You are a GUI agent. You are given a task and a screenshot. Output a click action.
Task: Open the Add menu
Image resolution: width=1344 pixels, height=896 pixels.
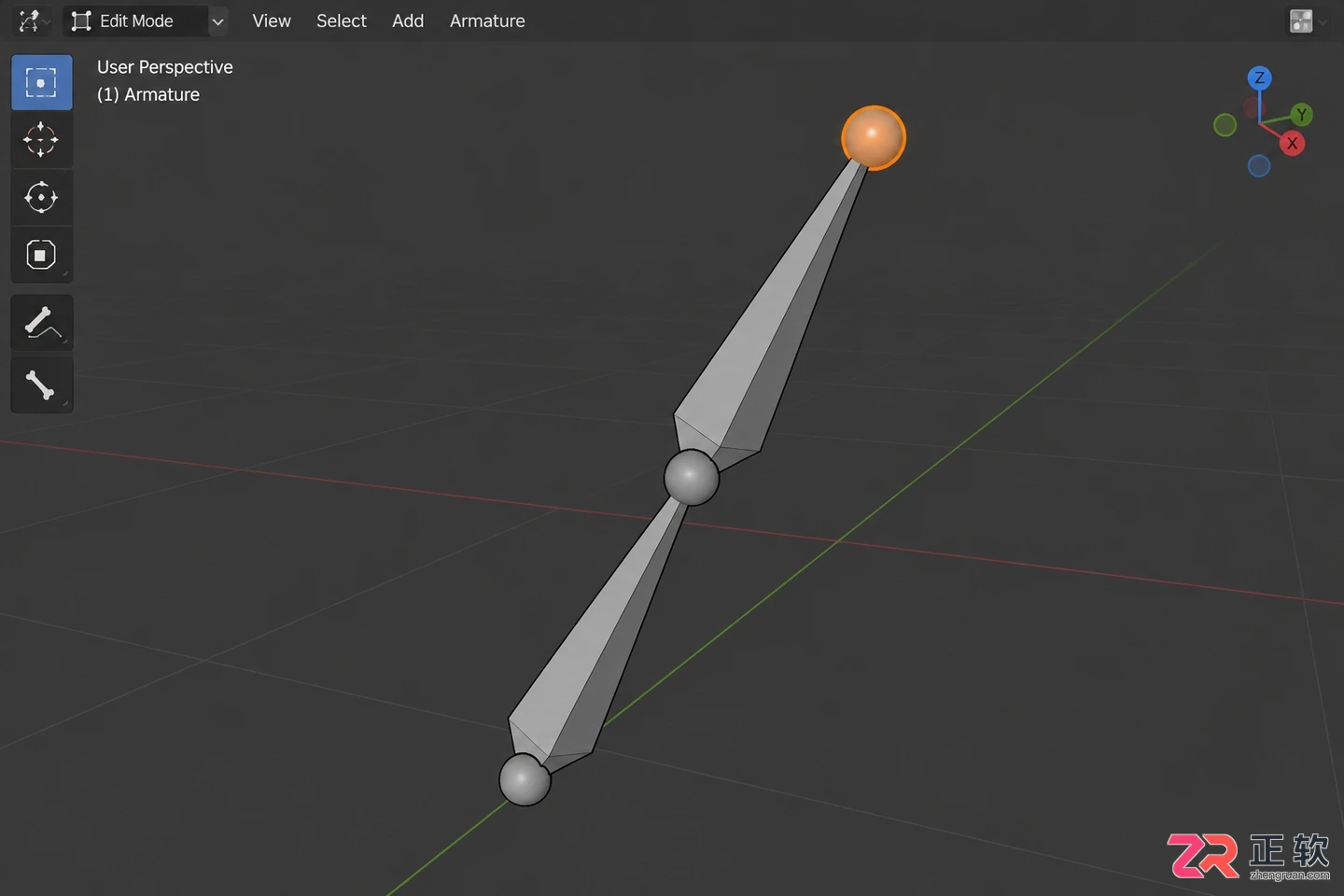pos(408,21)
